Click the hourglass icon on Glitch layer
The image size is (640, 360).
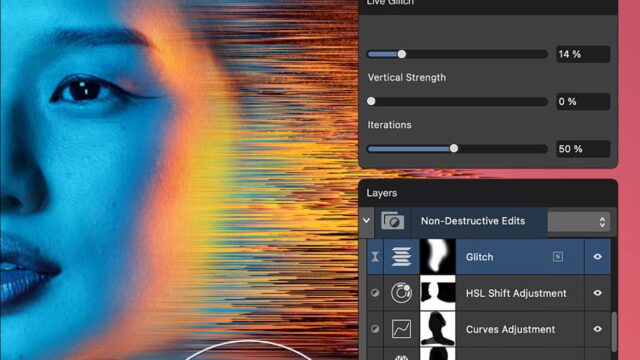[x=375, y=257]
